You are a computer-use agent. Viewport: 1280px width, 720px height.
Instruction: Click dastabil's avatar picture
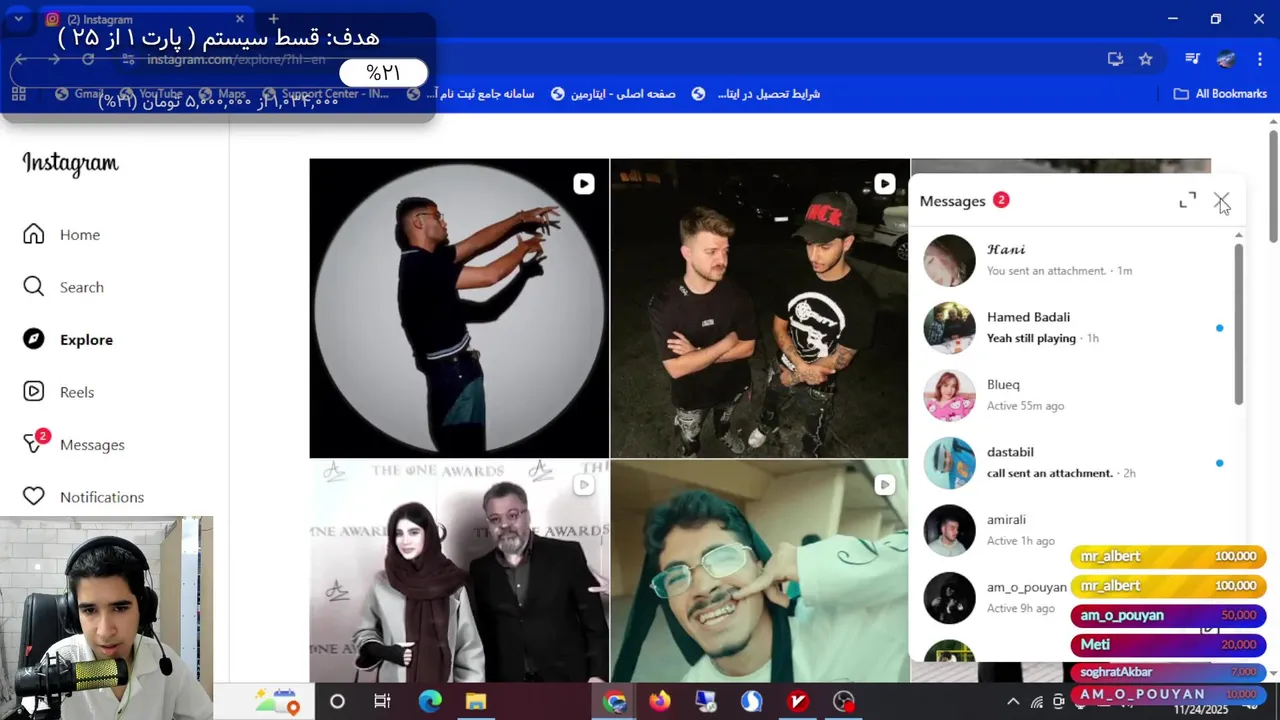[x=949, y=463]
